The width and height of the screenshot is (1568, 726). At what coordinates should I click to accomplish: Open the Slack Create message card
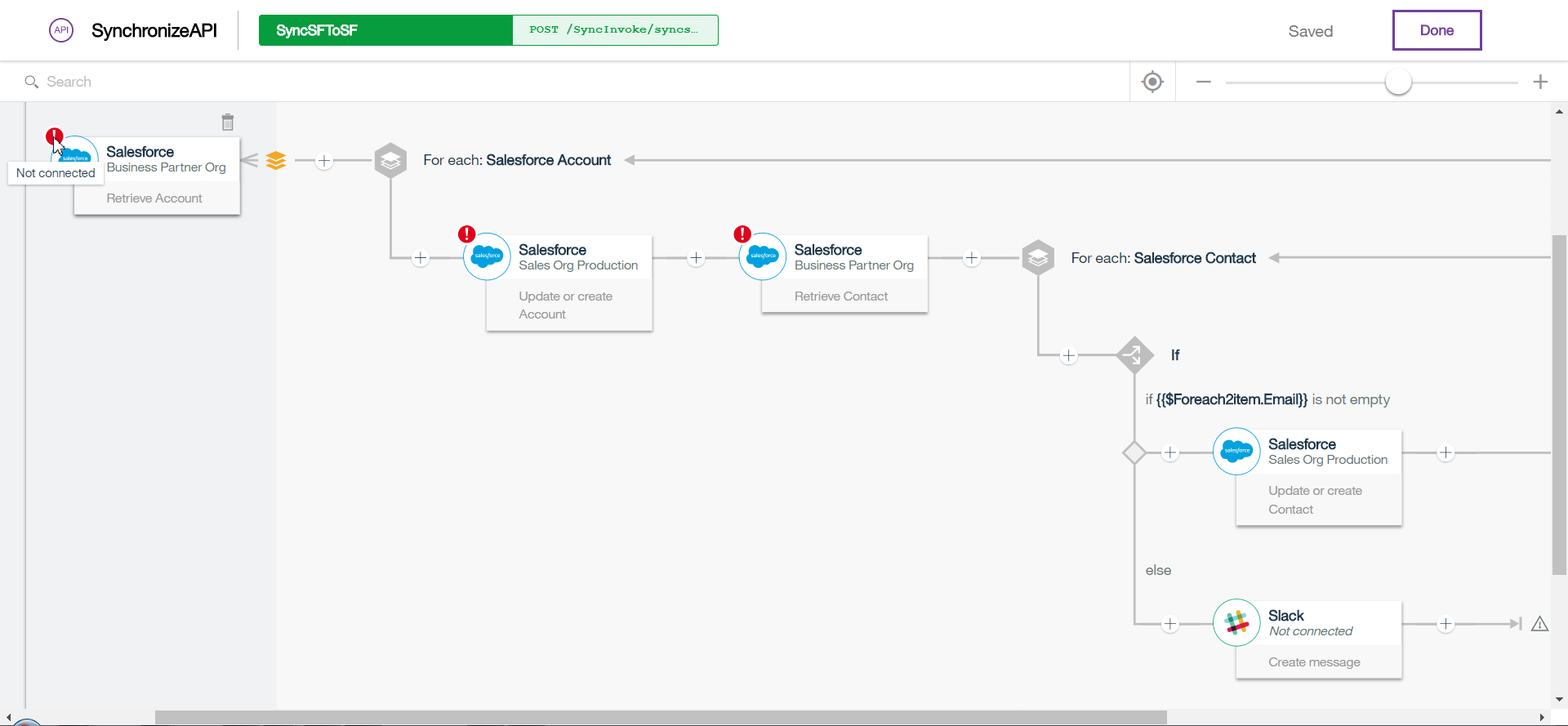pos(1319,639)
